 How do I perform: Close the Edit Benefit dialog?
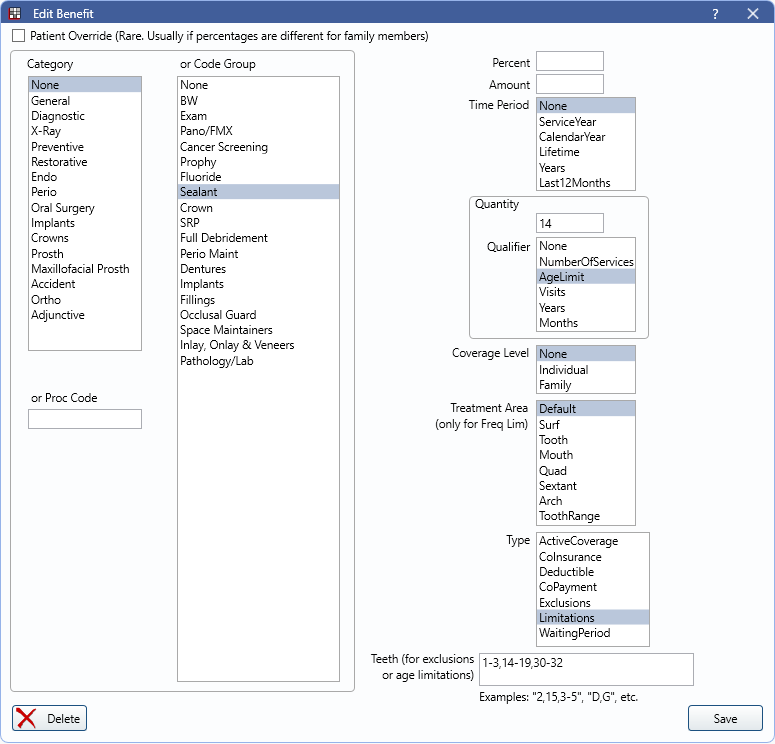pyautogui.click(x=753, y=14)
